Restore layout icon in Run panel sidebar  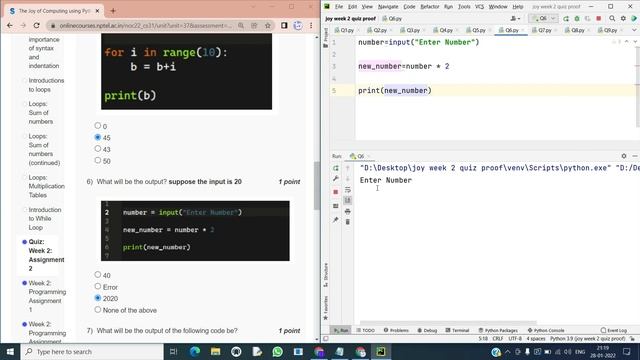[336, 206]
